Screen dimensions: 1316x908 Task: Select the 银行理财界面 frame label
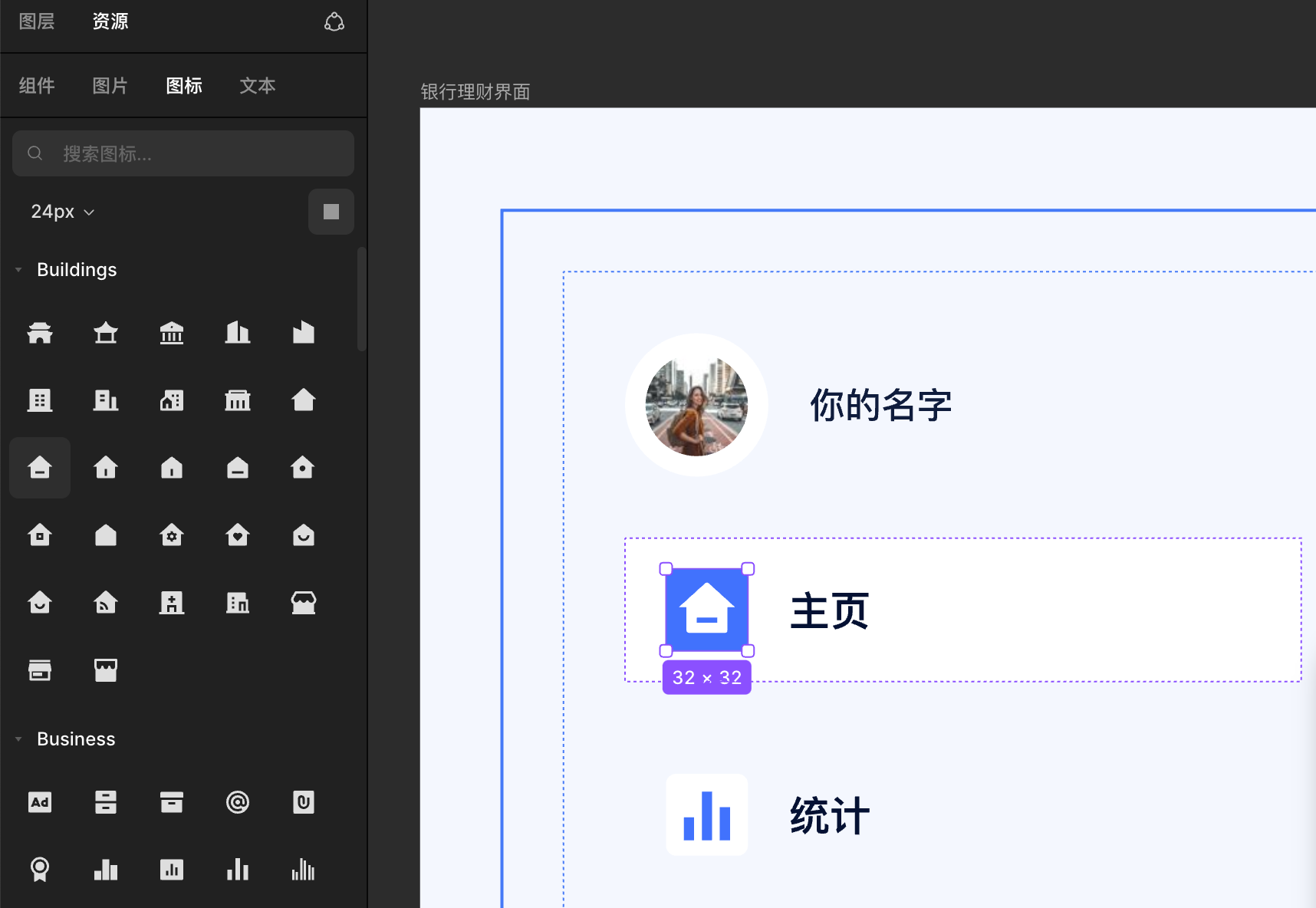(x=475, y=92)
